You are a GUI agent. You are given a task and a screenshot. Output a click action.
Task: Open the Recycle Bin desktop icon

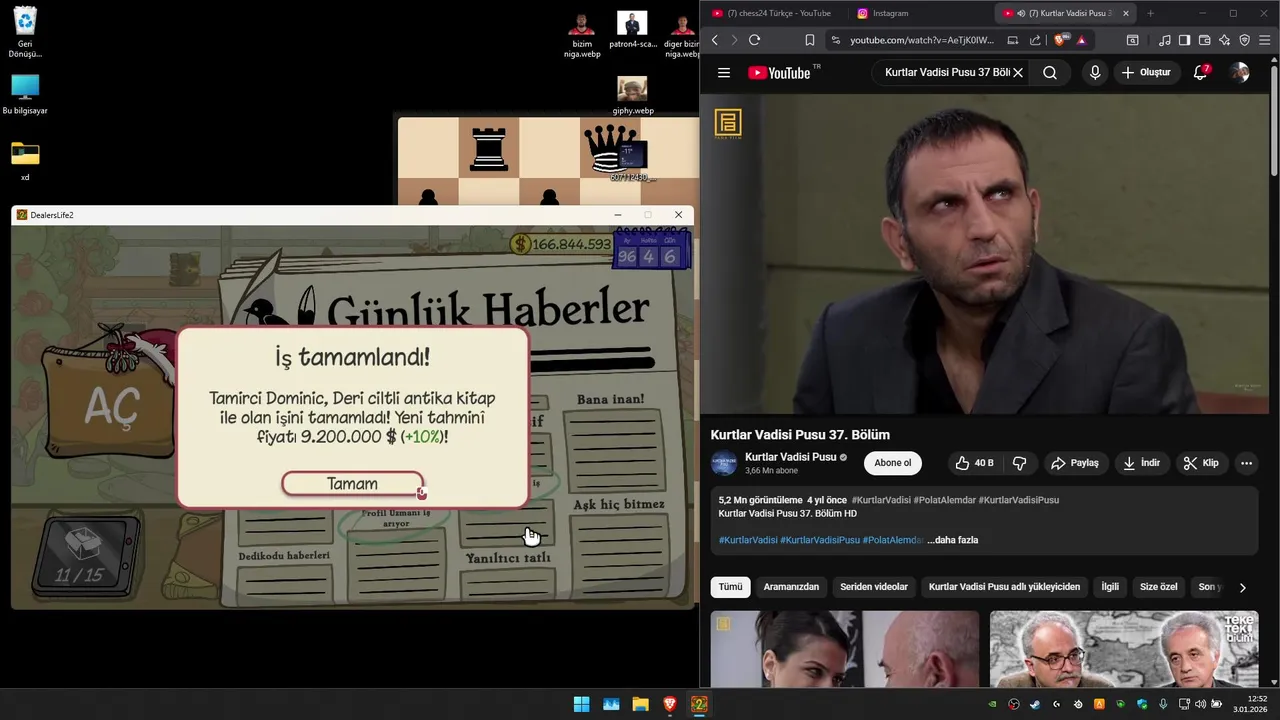[x=25, y=32]
